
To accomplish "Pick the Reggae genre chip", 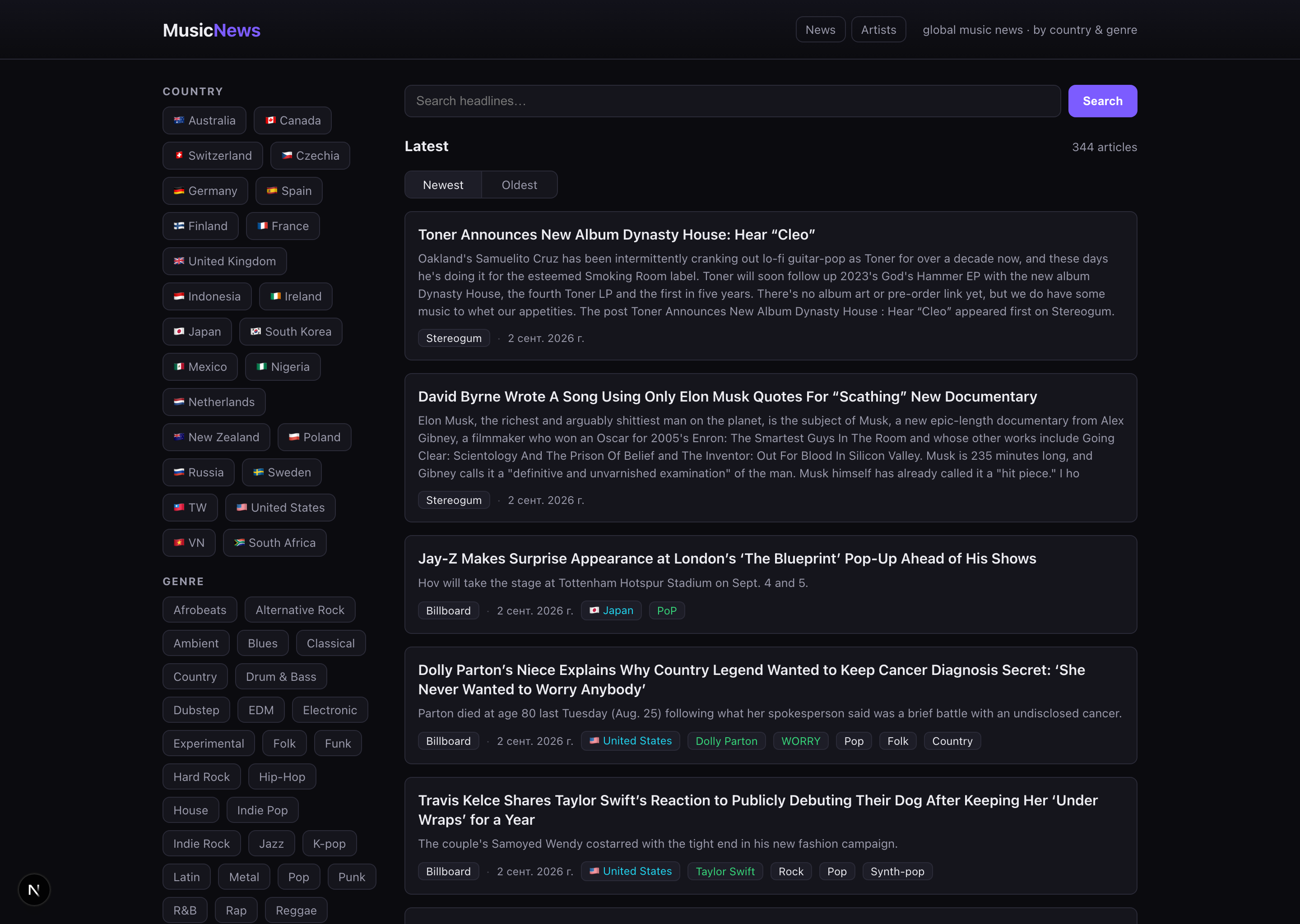I will [x=296, y=910].
